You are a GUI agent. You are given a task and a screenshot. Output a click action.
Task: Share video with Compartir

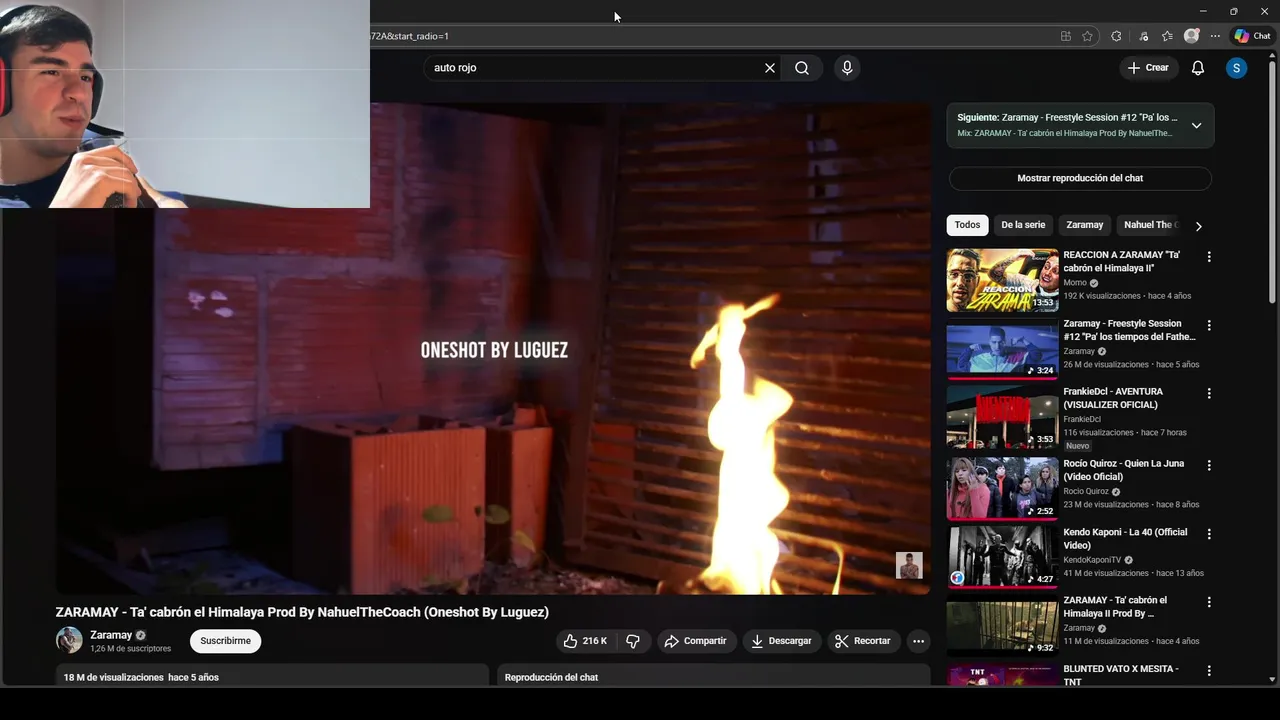coord(696,641)
